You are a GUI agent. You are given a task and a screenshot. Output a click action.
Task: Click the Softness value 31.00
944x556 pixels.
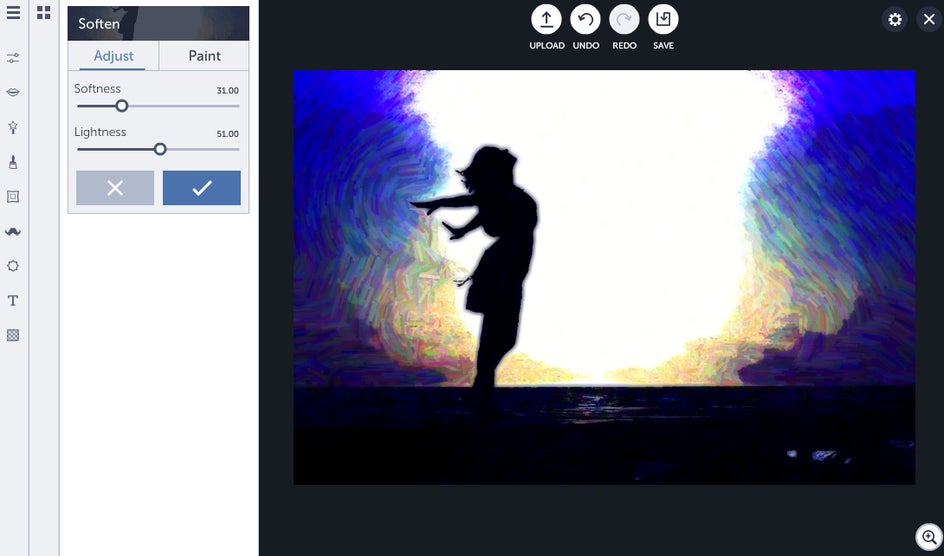228,91
